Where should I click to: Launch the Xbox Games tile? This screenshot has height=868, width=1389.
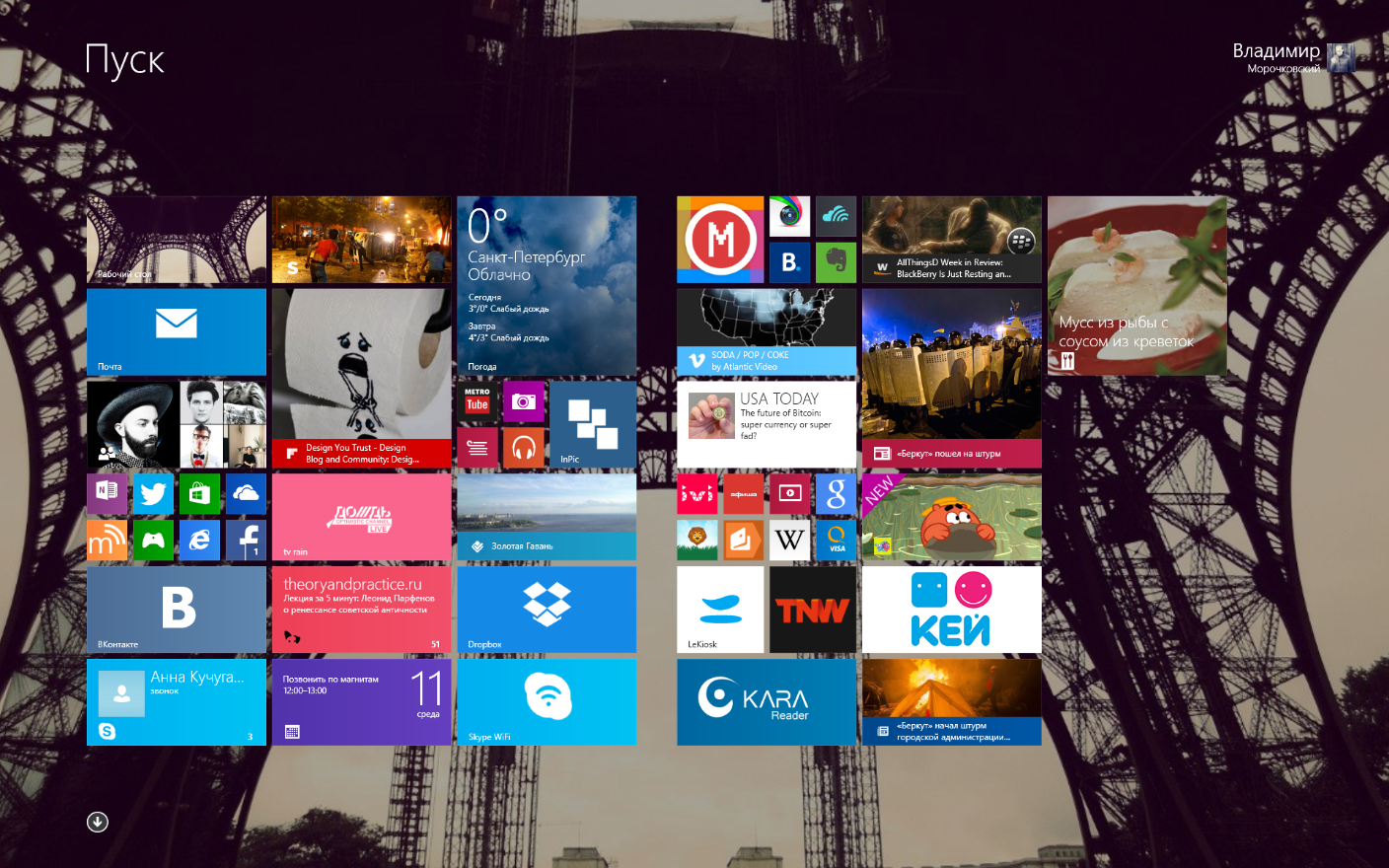coord(153,541)
